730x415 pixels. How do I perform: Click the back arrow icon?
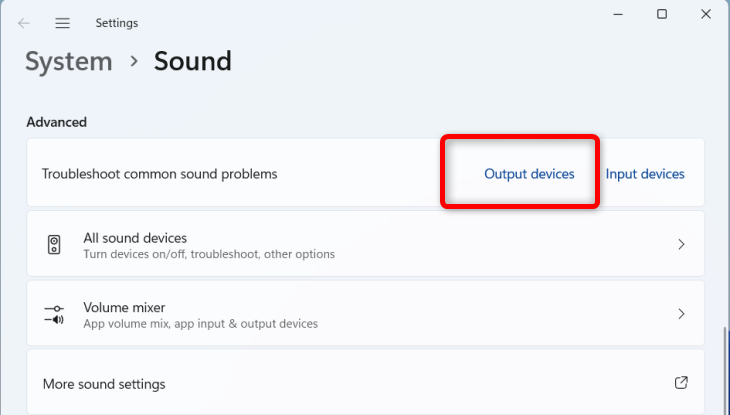point(24,22)
